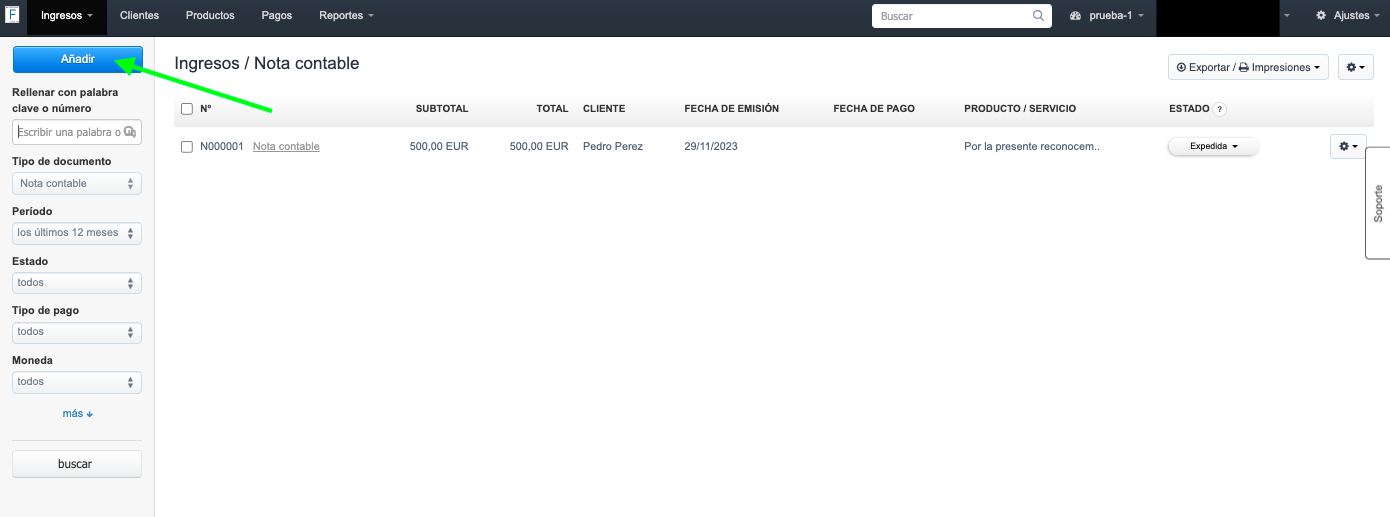Check the checkbox for document N000001
The height and width of the screenshot is (517, 1390).
[x=187, y=147]
